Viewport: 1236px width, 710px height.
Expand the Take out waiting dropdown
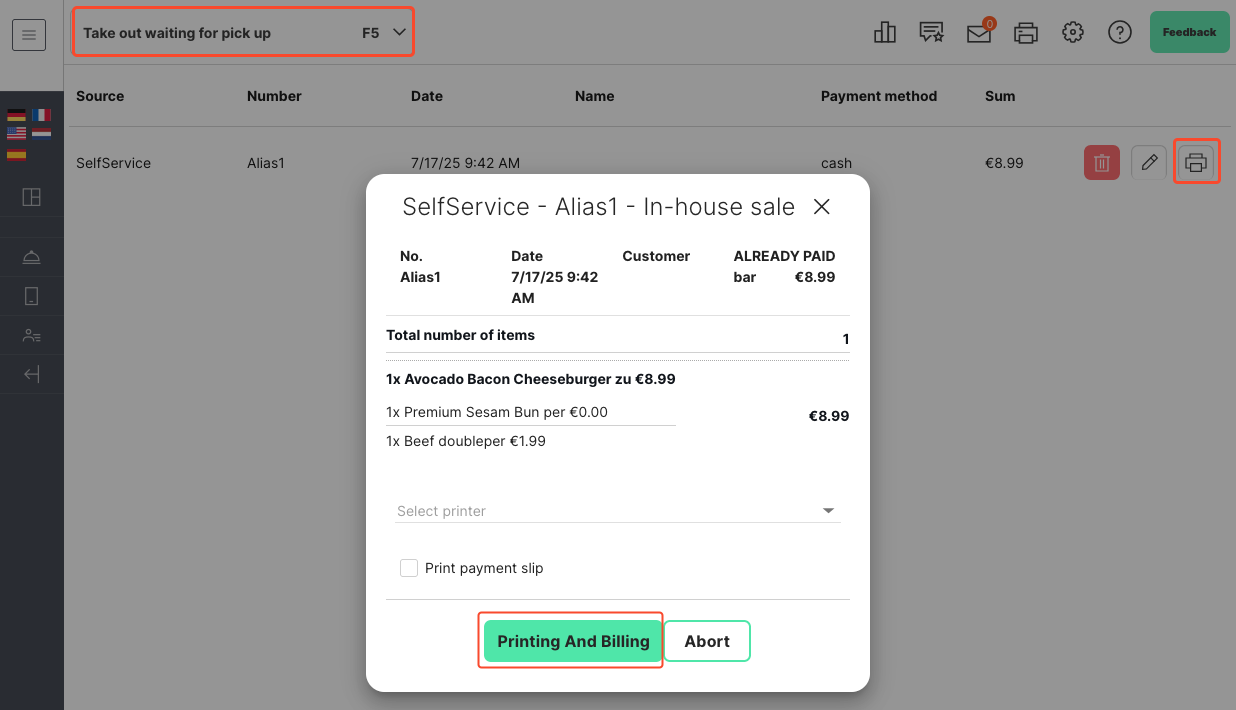(x=244, y=33)
